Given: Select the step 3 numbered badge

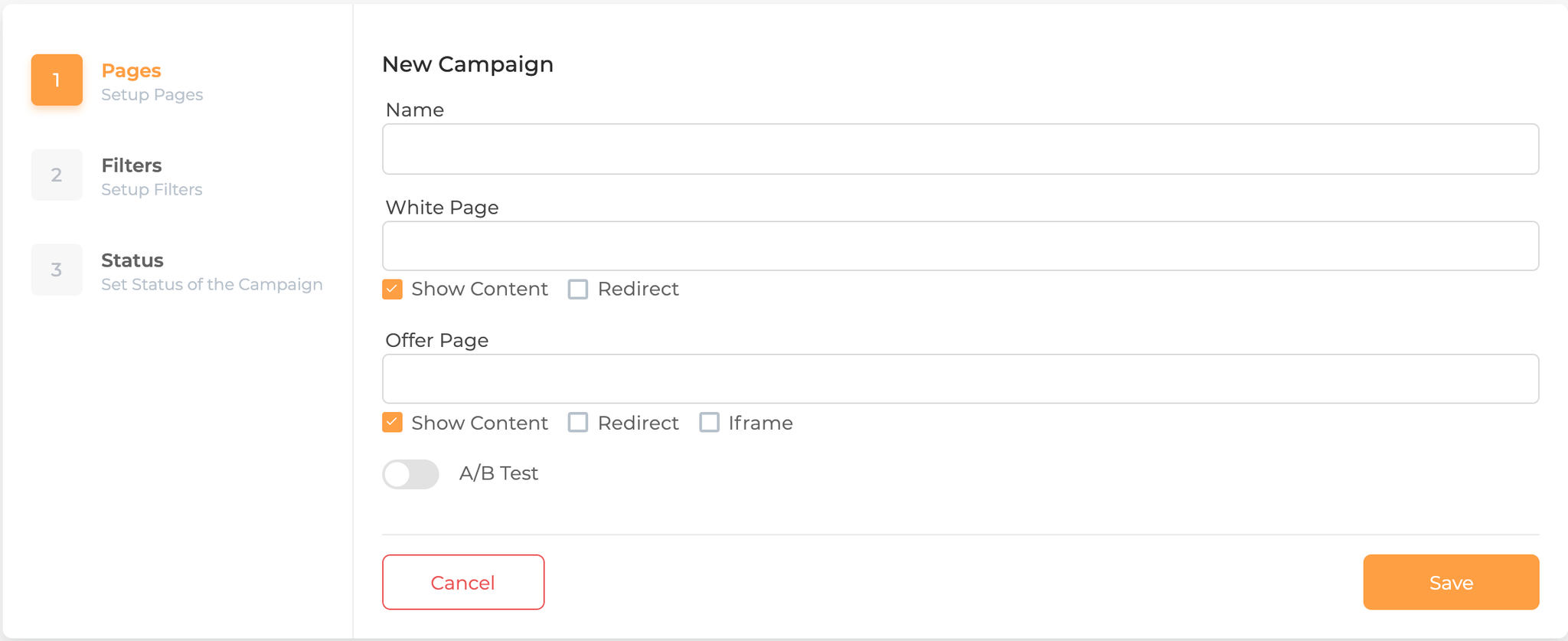Looking at the screenshot, I should click(x=56, y=270).
